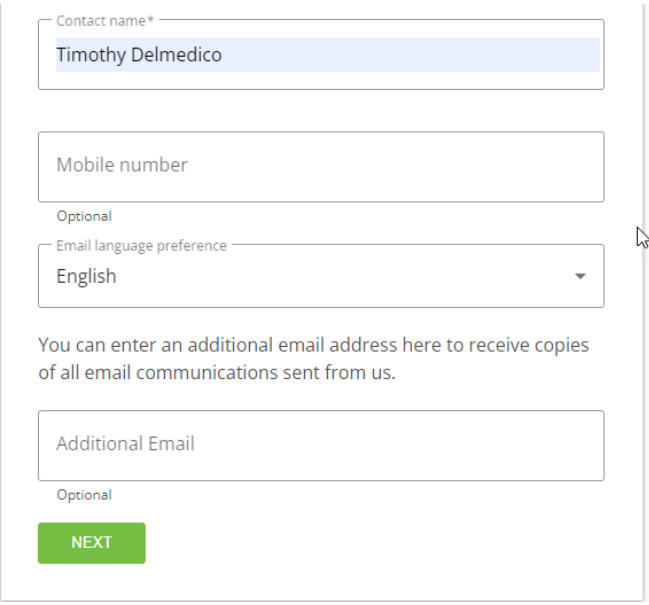
Task: Focus the Additional Email field
Action: click(x=320, y=445)
